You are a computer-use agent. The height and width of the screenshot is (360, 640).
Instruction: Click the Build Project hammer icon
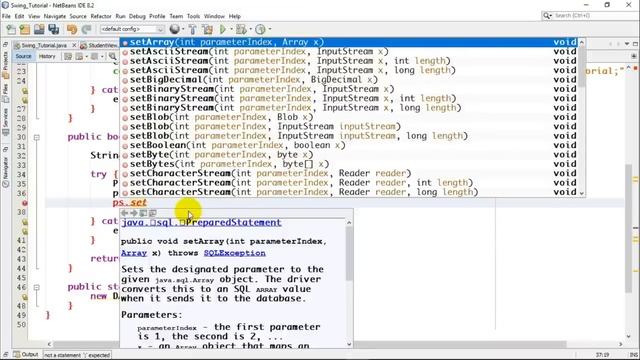193,29
